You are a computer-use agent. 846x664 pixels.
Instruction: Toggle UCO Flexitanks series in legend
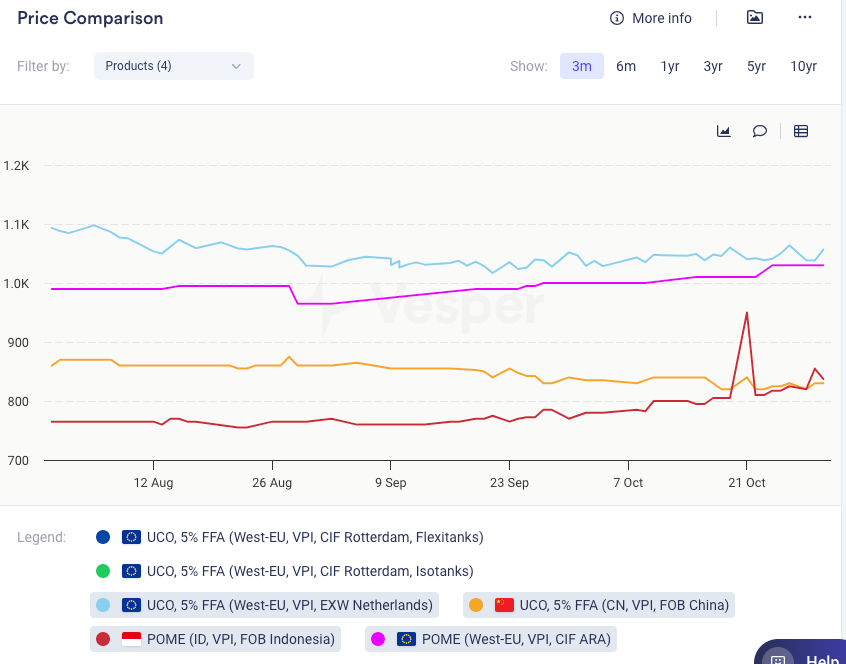(x=302, y=537)
